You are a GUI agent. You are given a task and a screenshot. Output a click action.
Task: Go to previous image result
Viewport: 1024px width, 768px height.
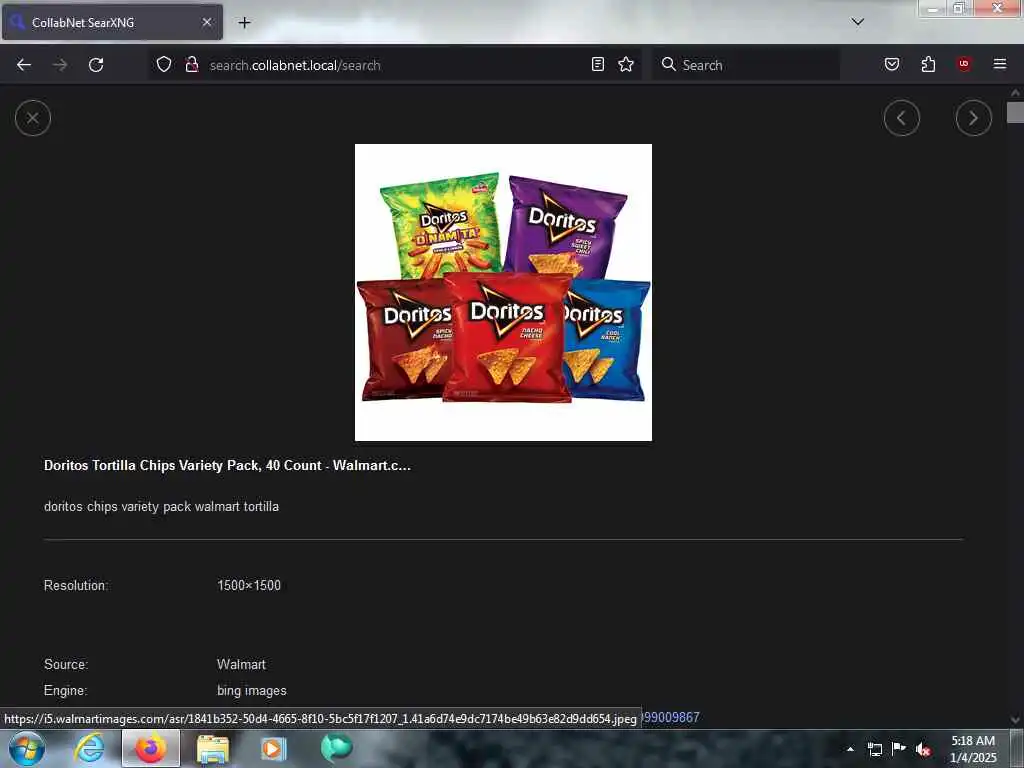coord(901,118)
